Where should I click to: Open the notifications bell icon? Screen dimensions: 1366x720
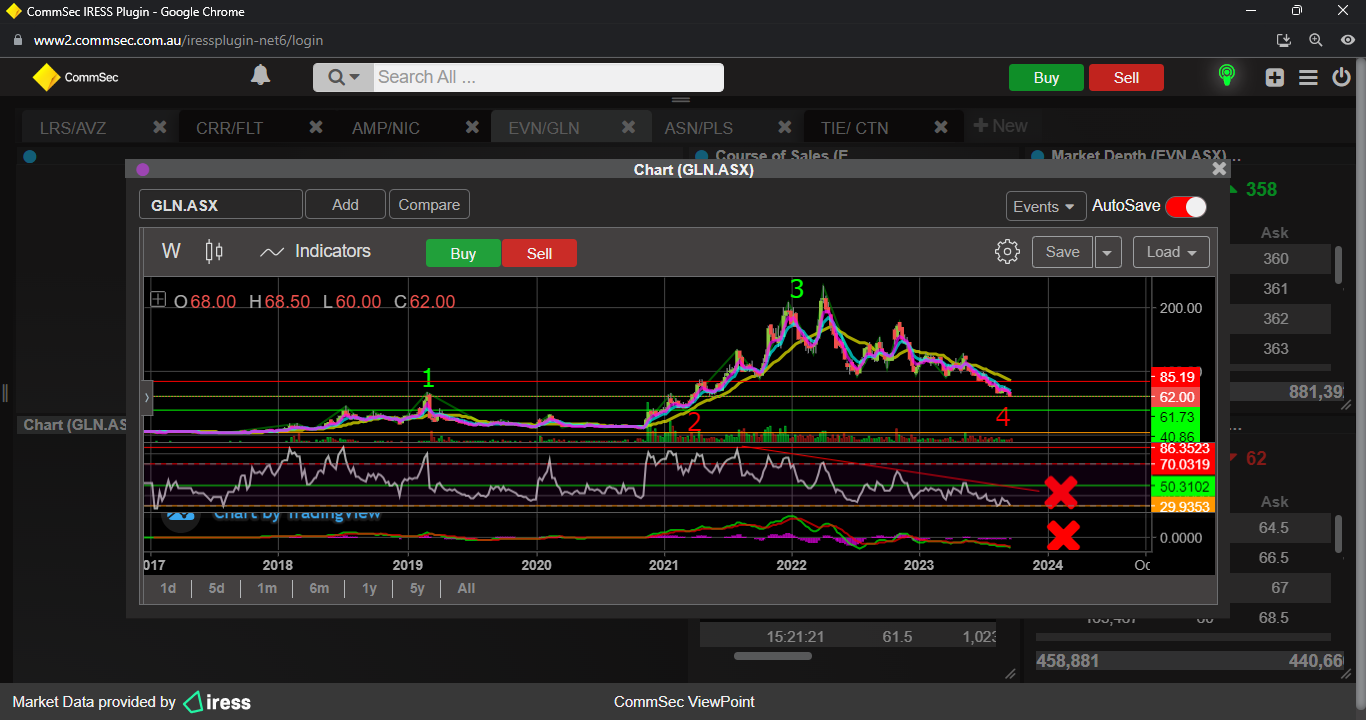(260, 76)
